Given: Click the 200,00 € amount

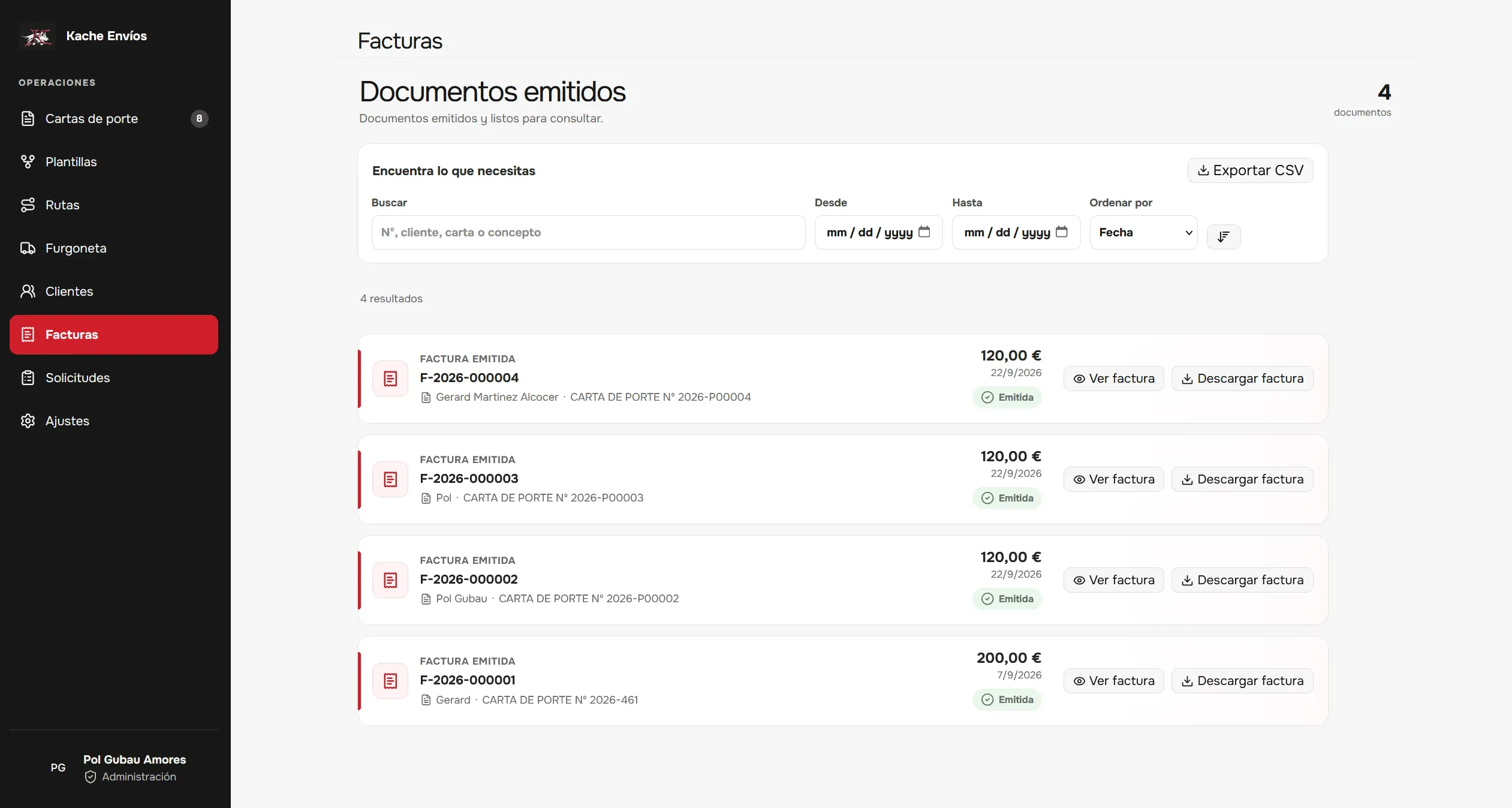Looking at the screenshot, I should [1009, 658].
